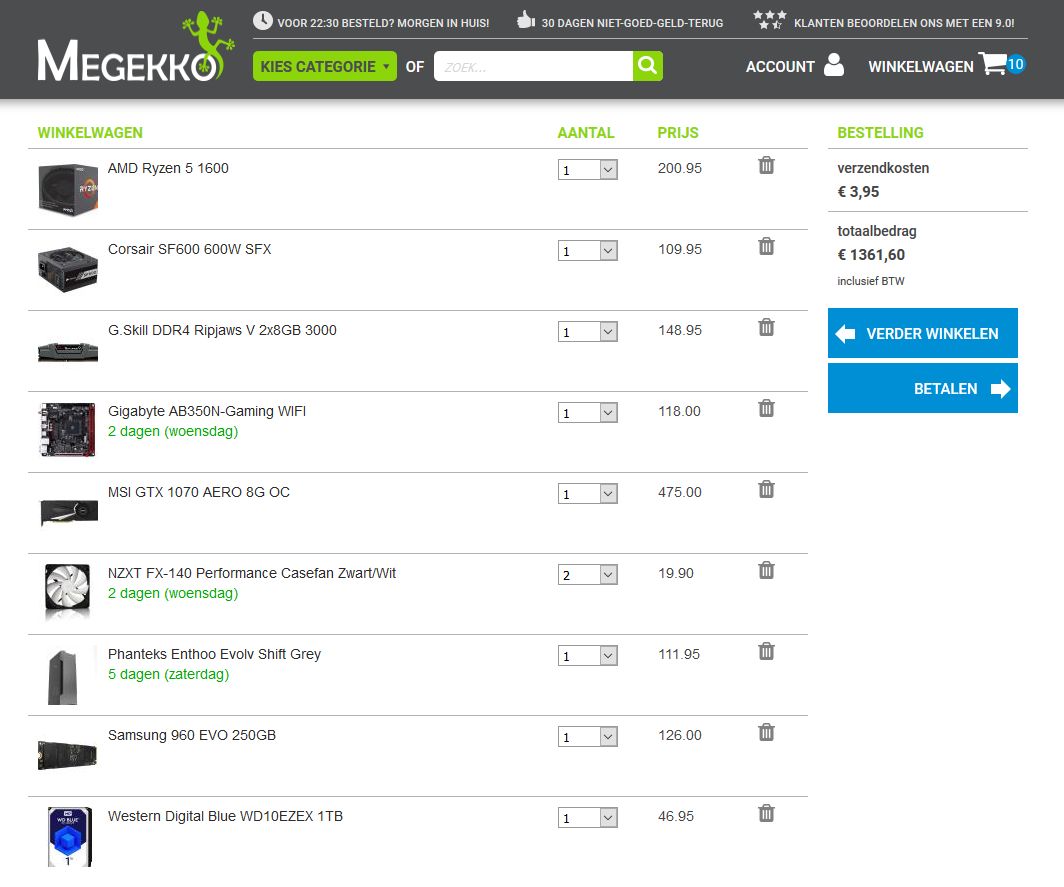
Task: Click the thumbs-up icon in the banner
Action: [x=525, y=20]
